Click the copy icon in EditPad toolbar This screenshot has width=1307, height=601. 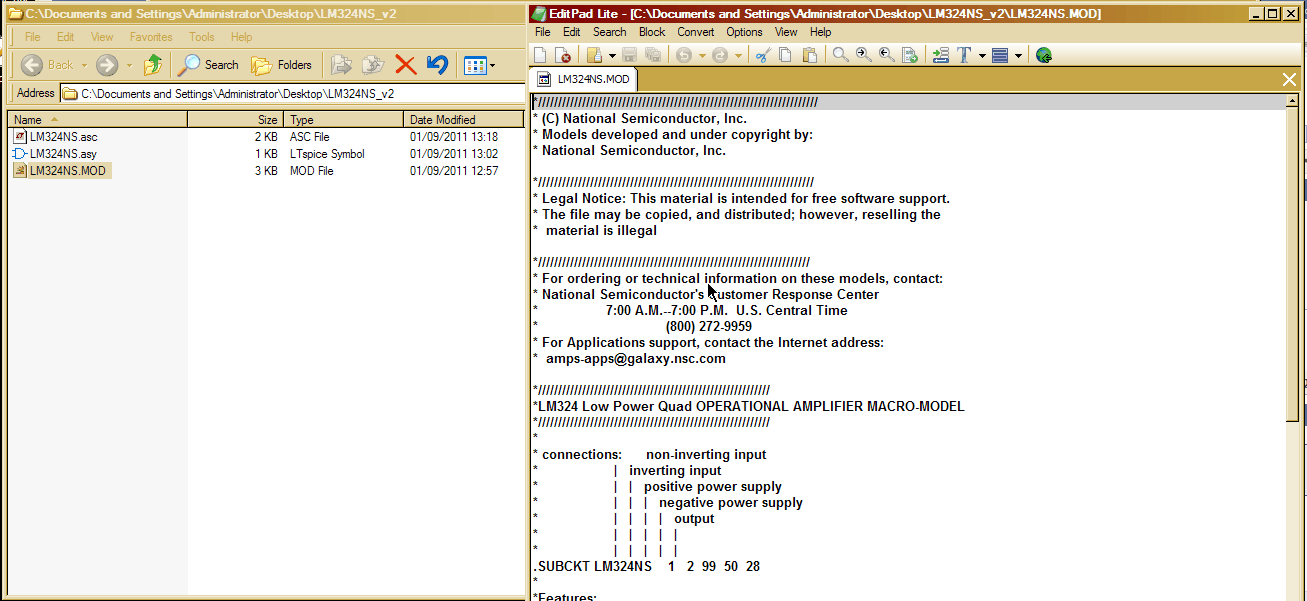785,55
